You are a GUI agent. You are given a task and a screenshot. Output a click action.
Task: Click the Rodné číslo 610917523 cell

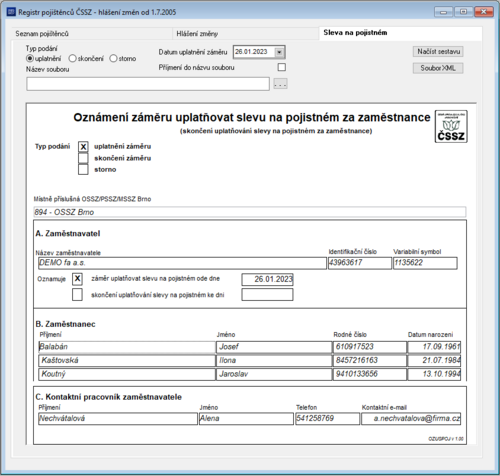point(370,347)
